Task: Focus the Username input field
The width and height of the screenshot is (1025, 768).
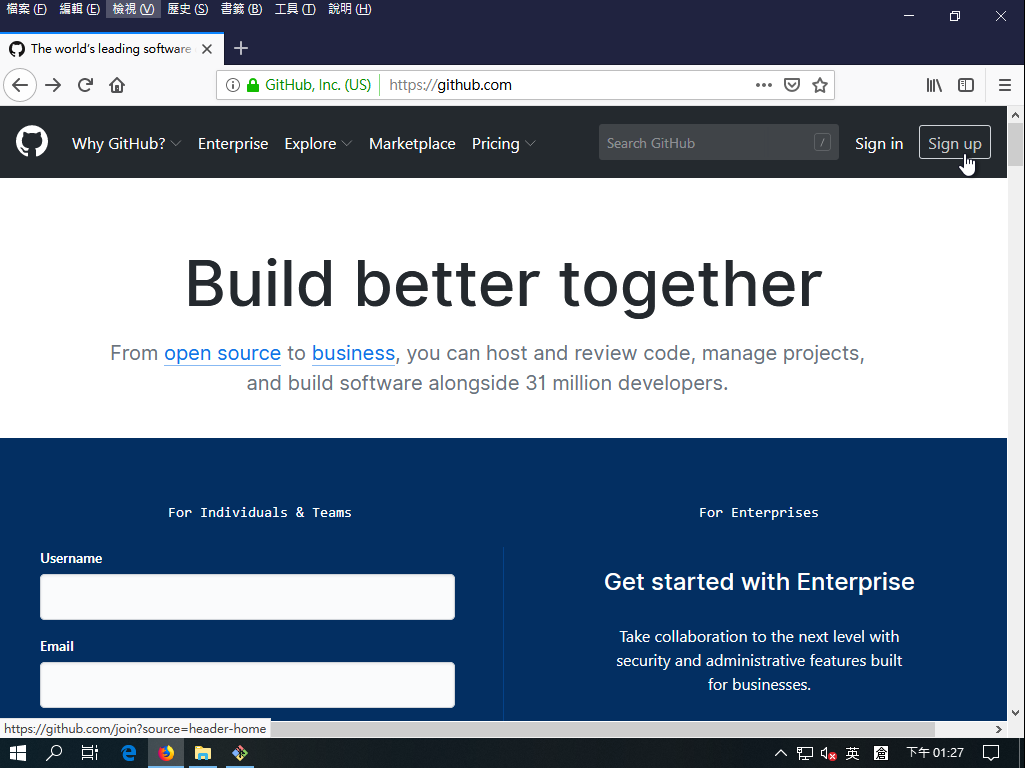Action: point(247,597)
